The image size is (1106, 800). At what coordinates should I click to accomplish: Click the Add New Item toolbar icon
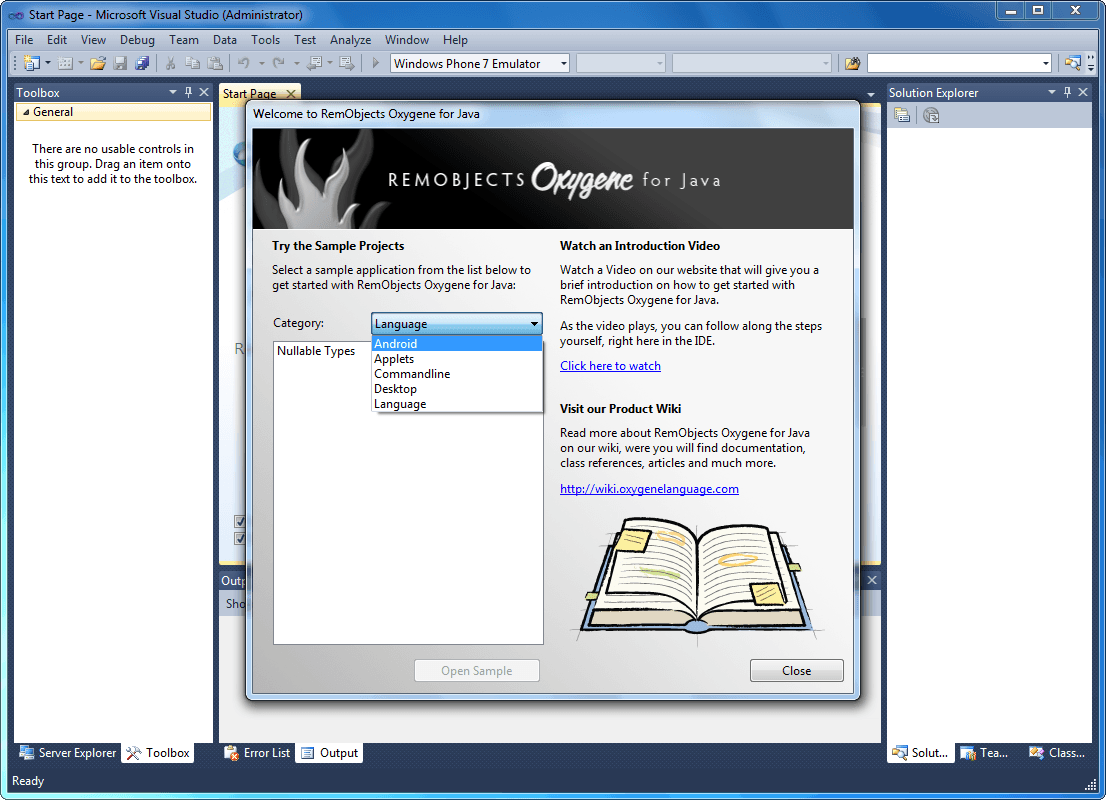pyautogui.click(x=65, y=63)
